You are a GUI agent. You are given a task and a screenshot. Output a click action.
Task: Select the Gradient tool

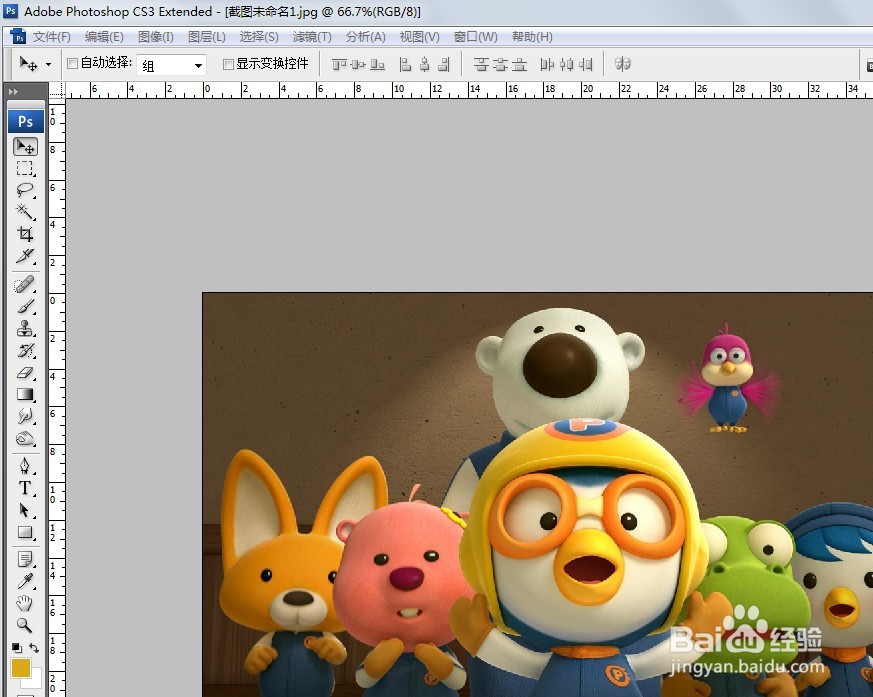click(26, 394)
